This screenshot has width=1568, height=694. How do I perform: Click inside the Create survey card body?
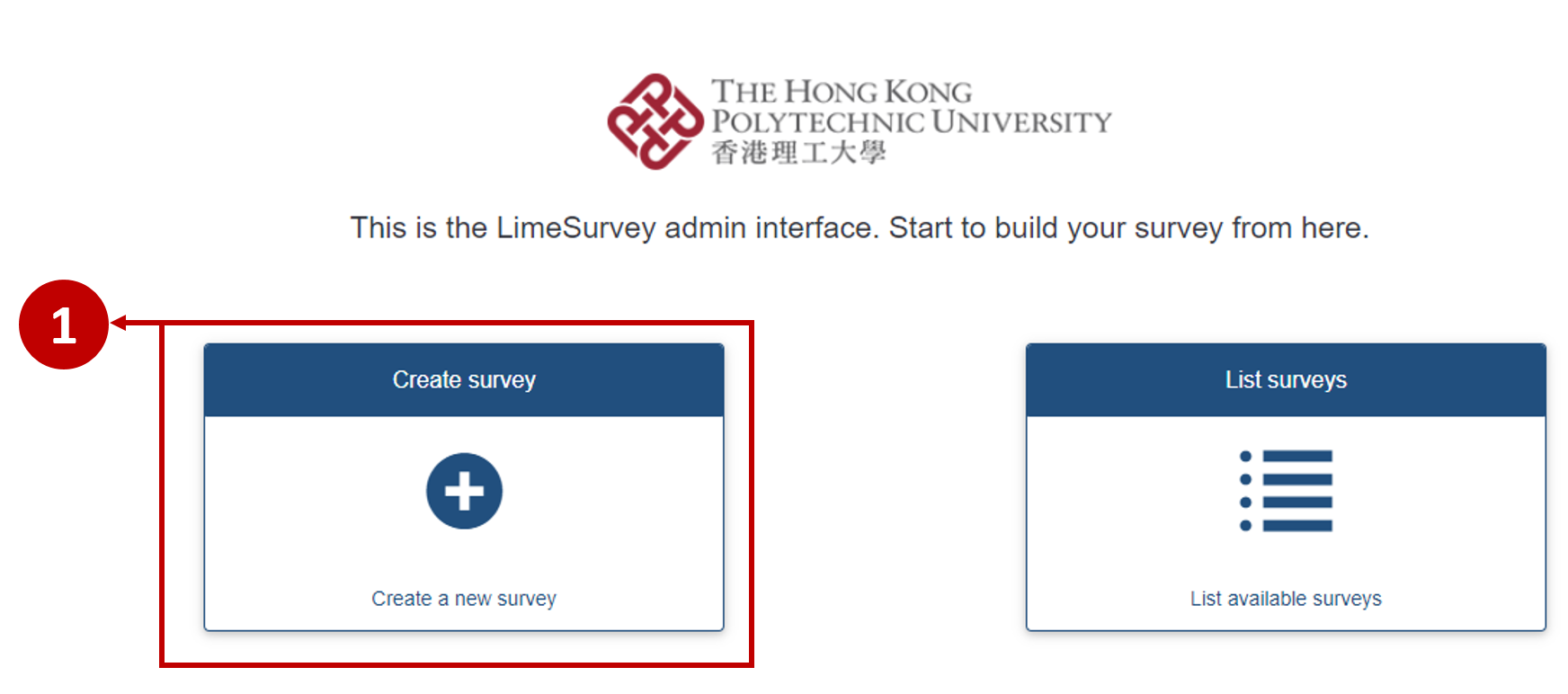(463, 539)
